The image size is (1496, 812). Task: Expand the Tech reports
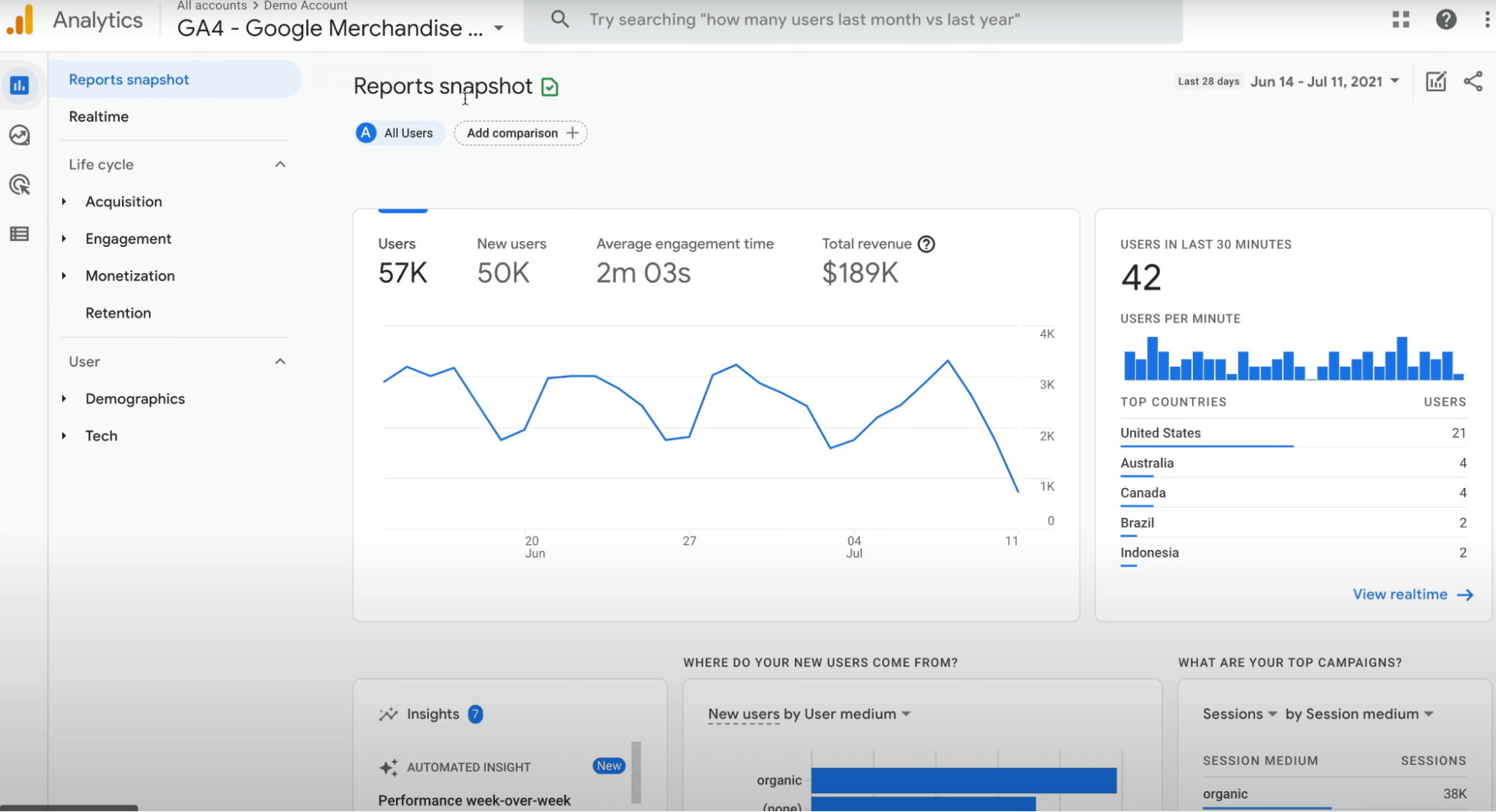[64, 436]
